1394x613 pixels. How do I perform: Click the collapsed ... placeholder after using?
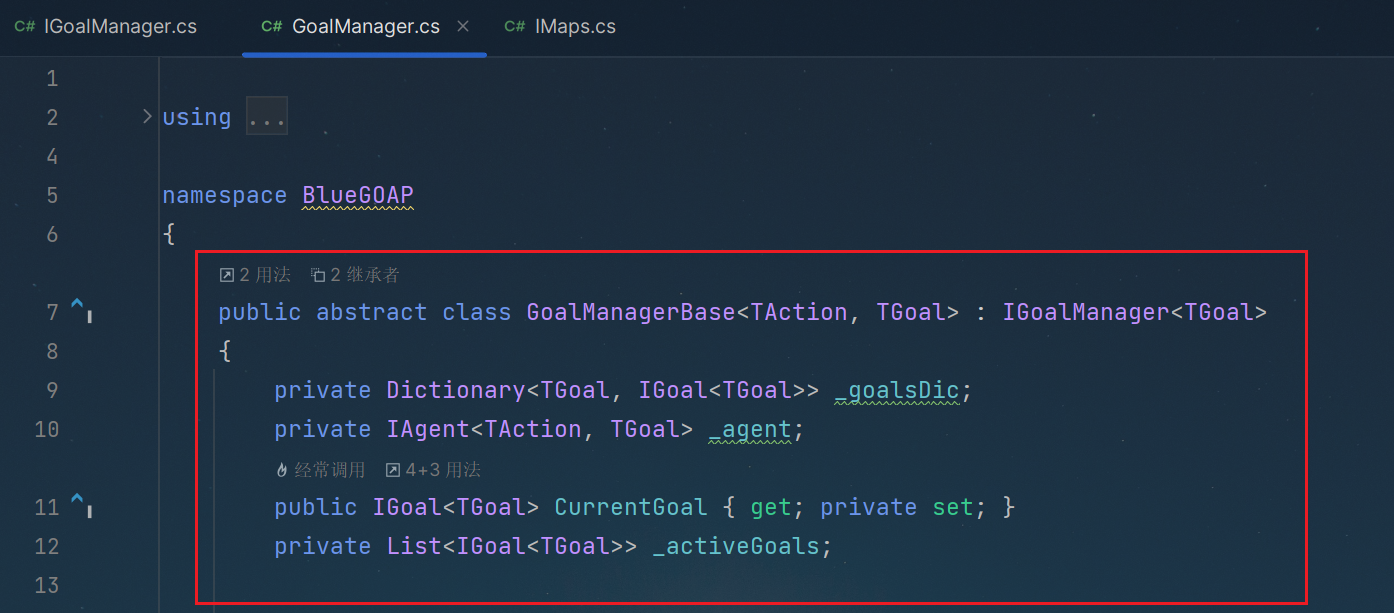267,118
